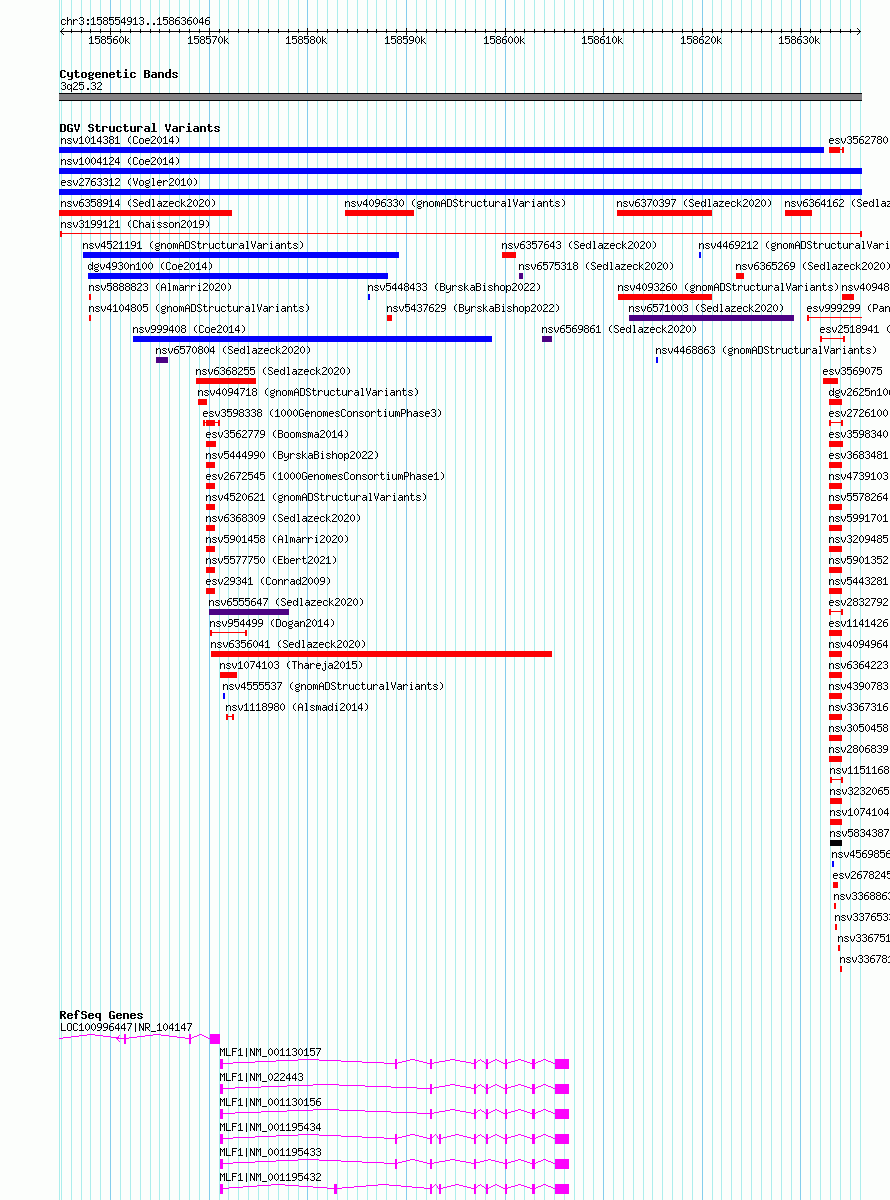Open MLF1|NM_001130156 transcript
Image resolution: width=890 pixels, height=1200 pixels.
[x=271, y=1102]
